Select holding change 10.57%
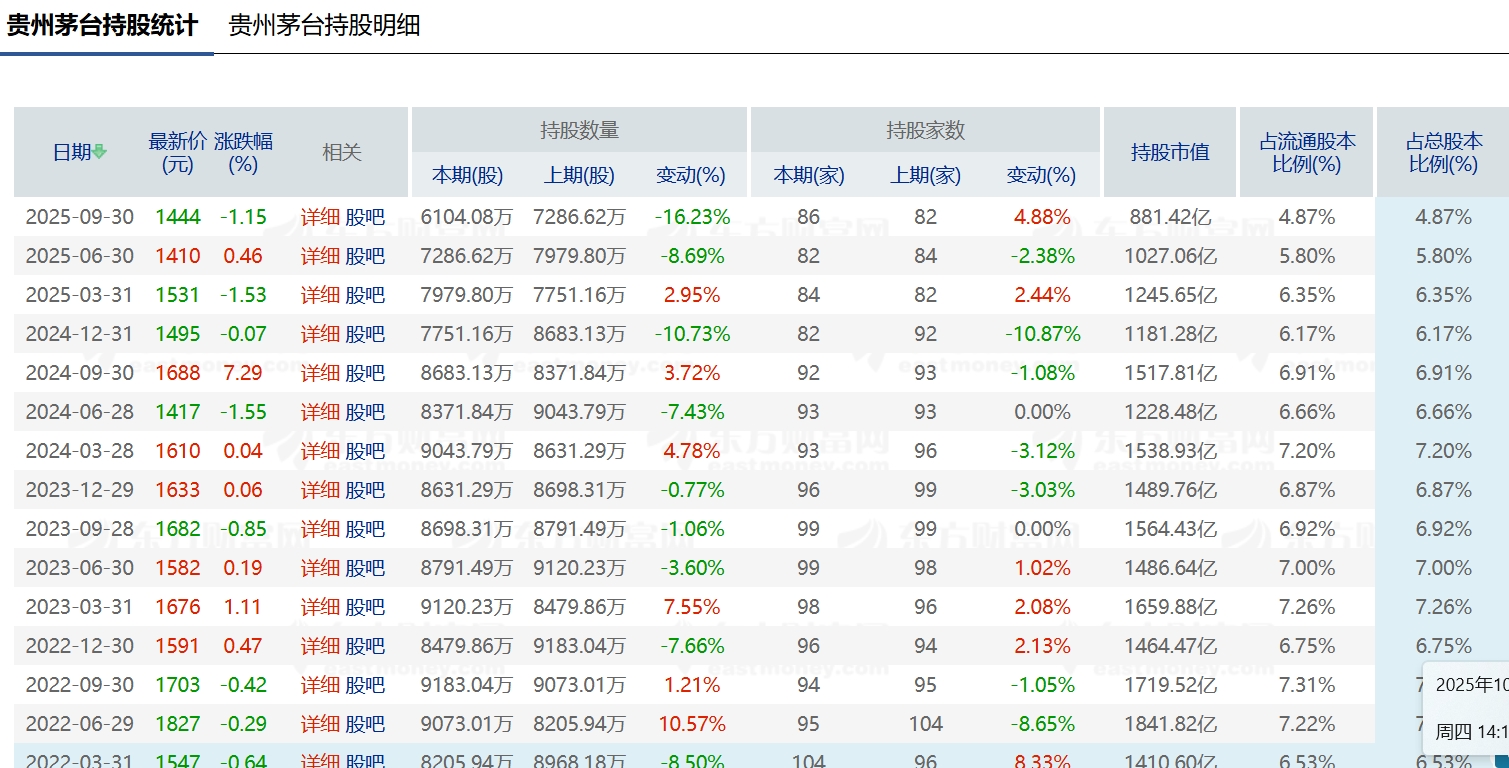This screenshot has height=768, width=1509. coord(692,724)
